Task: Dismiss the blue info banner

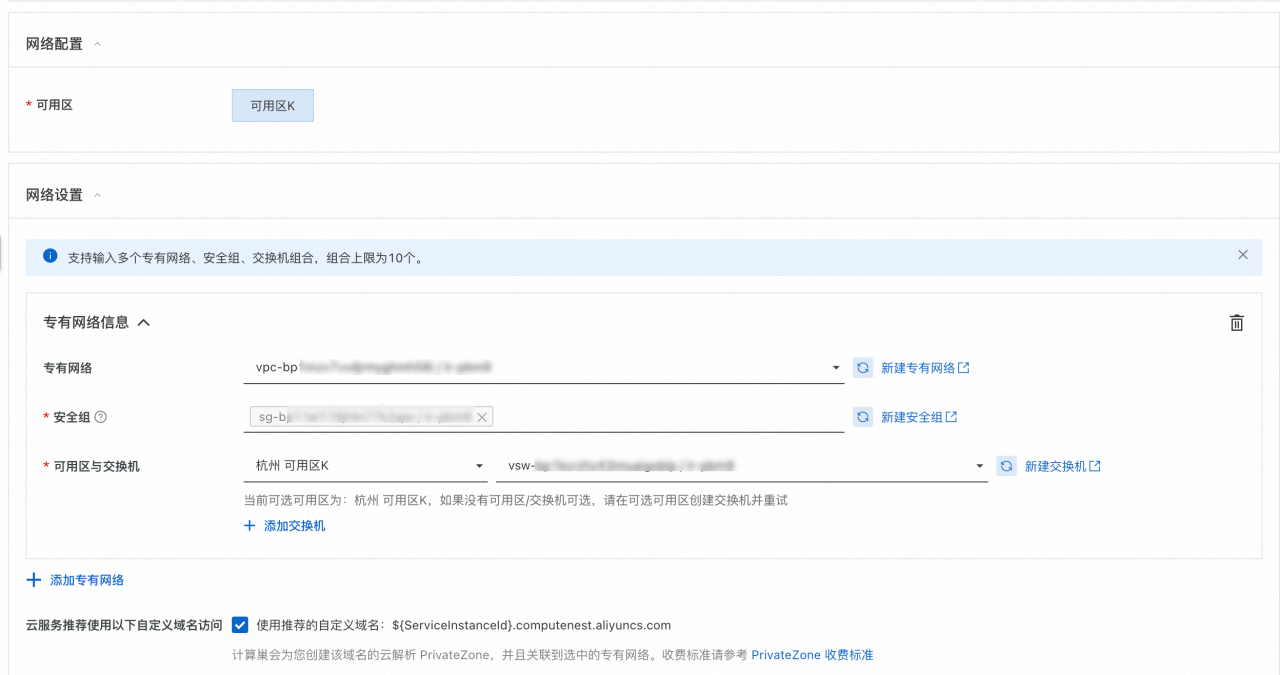Action: 1243,255
